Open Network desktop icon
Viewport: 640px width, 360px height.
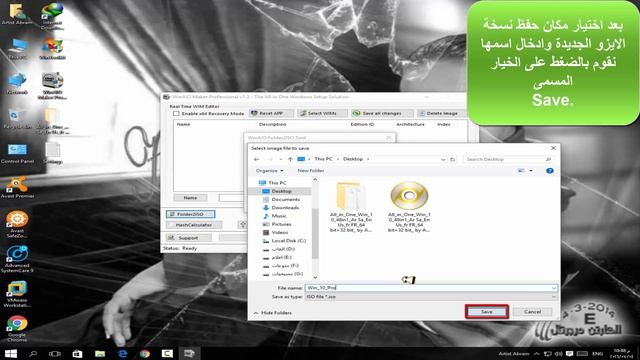(x=17, y=84)
